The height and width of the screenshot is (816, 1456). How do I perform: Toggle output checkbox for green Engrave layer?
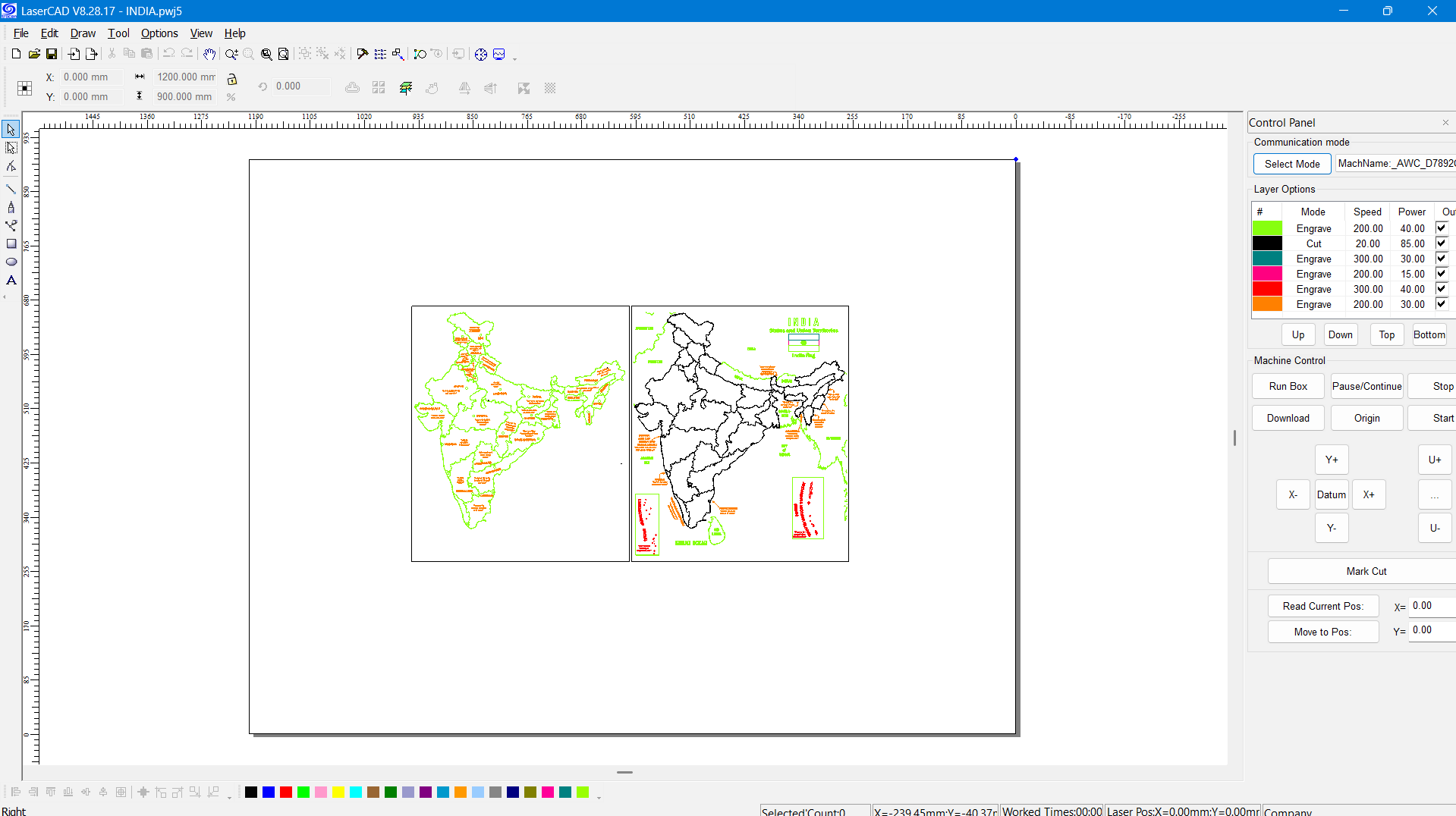(x=1442, y=228)
